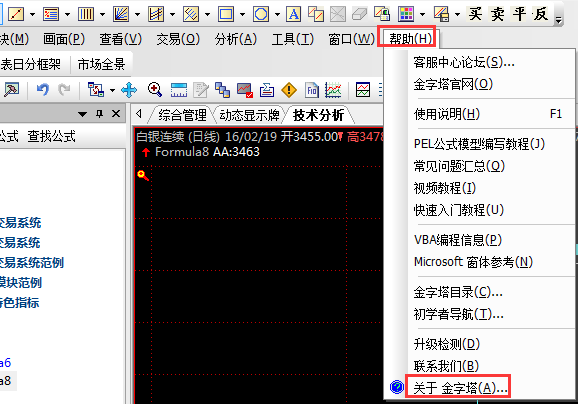This screenshot has height=404, width=578.
Task: Select the vertical cycle lines tool
Action: coord(86,14)
